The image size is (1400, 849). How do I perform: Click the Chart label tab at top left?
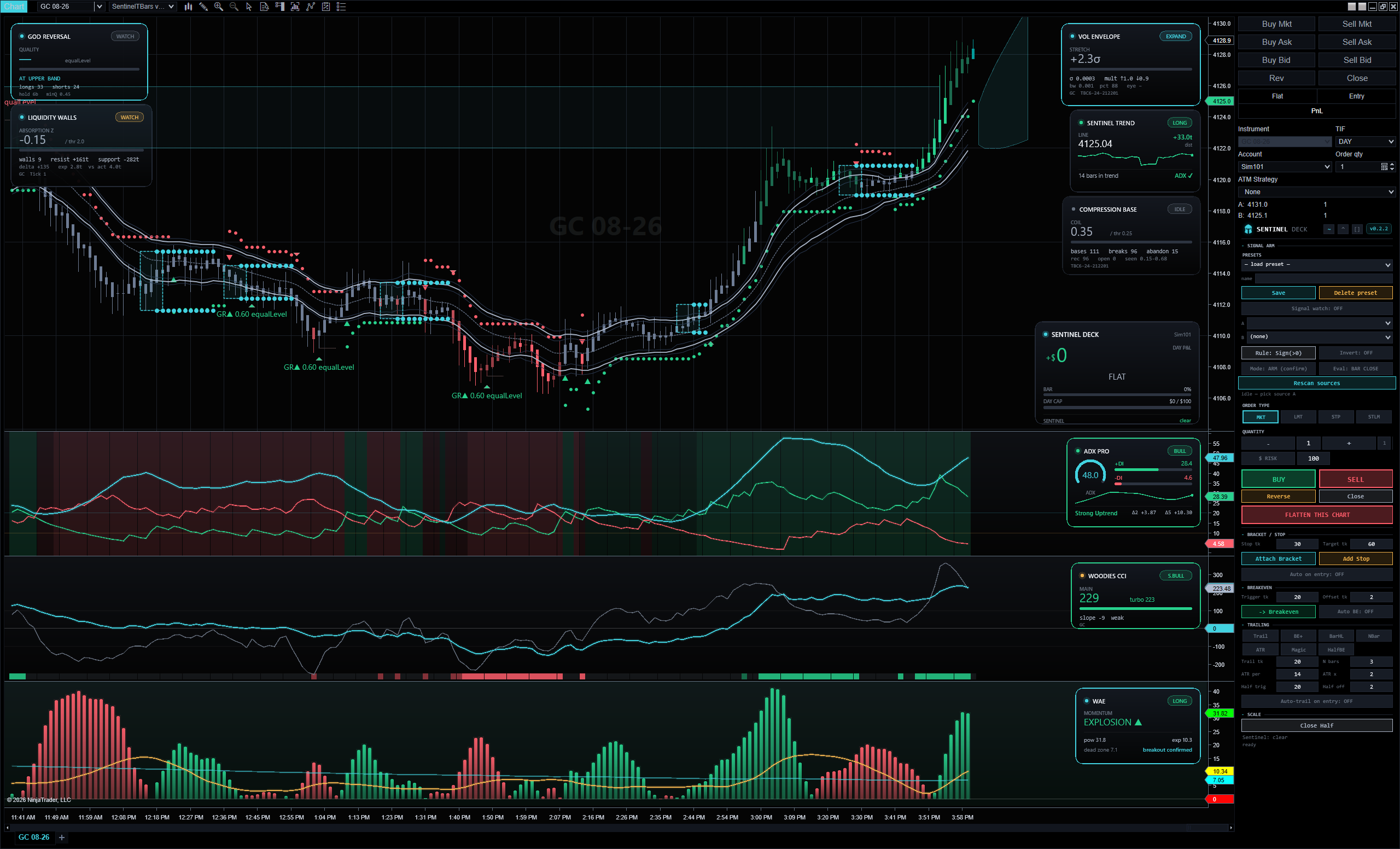point(14,7)
